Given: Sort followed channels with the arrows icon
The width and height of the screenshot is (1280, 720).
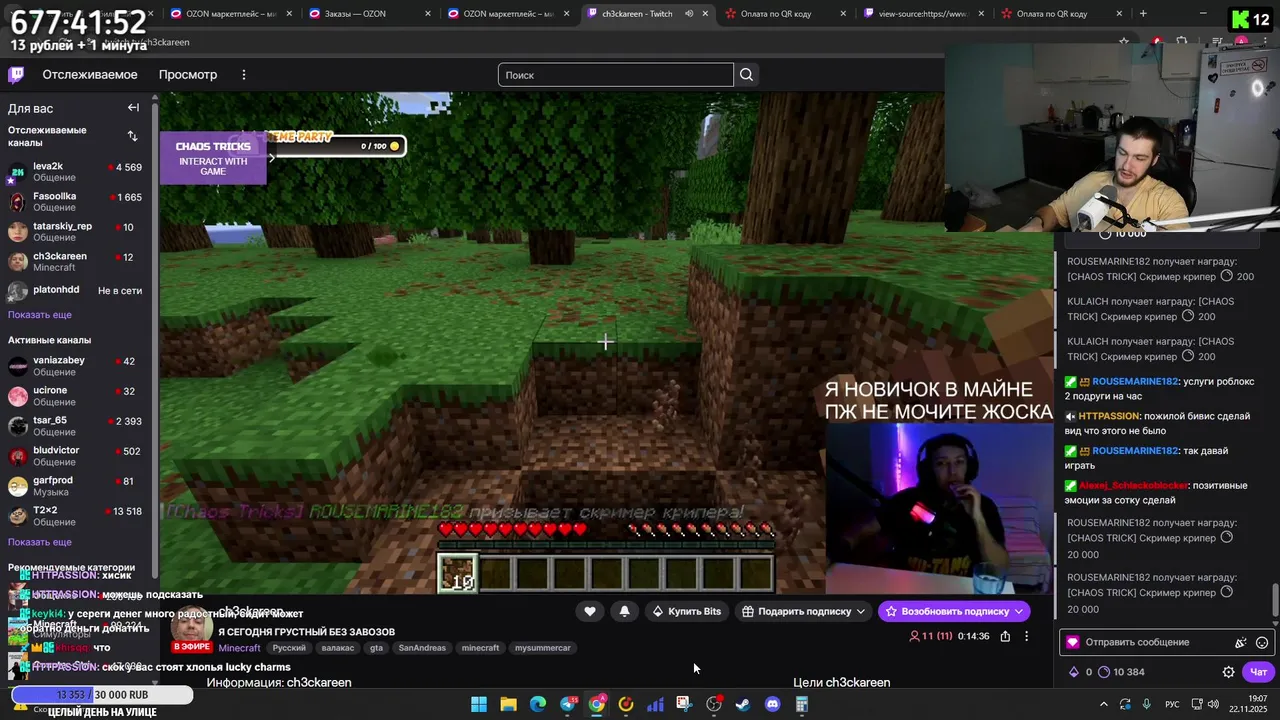Looking at the screenshot, I should pyautogui.click(x=132, y=136).
